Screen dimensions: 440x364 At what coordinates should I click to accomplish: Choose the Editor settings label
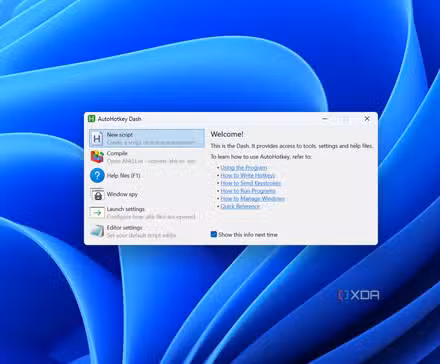pos(124,228)
